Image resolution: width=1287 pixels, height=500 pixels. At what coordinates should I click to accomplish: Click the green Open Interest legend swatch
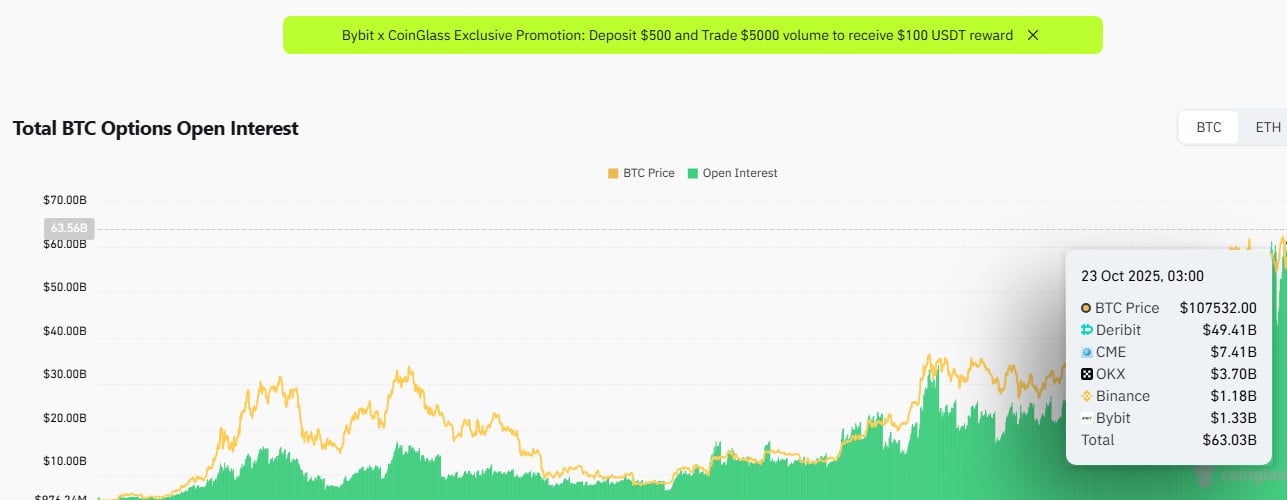[x=693, y=173]
